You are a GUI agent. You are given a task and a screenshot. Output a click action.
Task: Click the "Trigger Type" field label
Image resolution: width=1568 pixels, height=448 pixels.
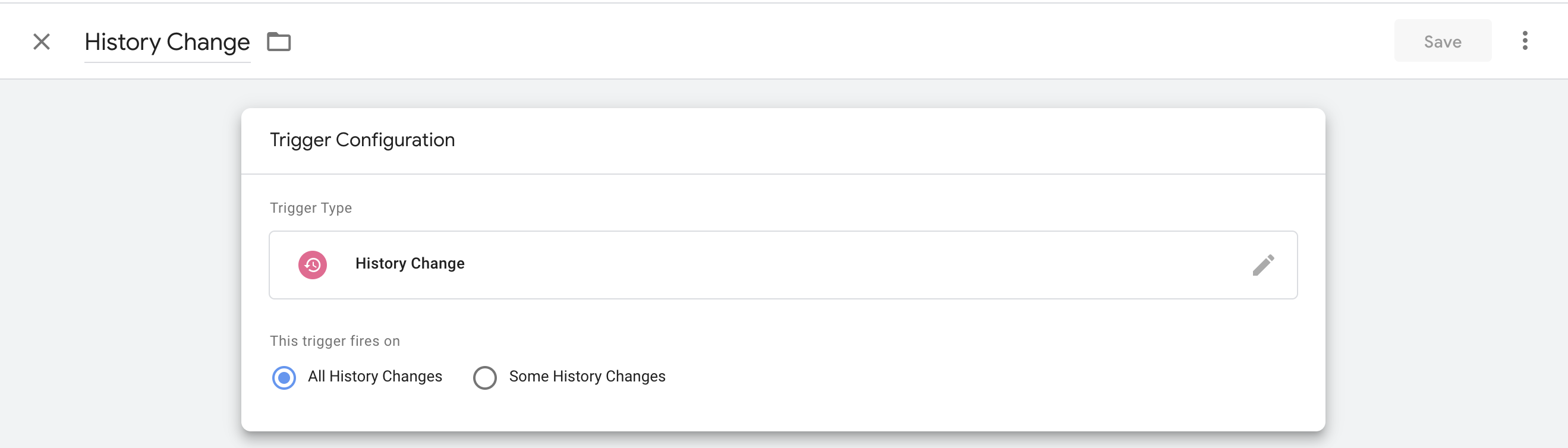click(310, 208)
